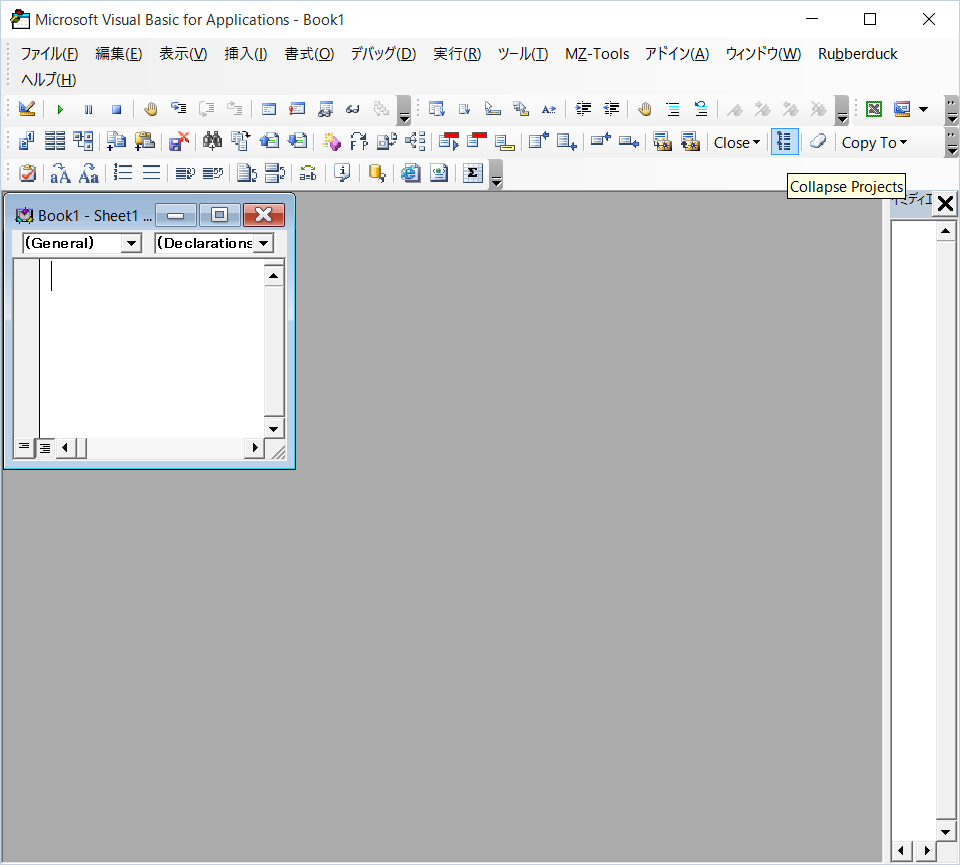Open the 挿入(I) menu
The height and width of the screenshot is (865, 960).
246,54
